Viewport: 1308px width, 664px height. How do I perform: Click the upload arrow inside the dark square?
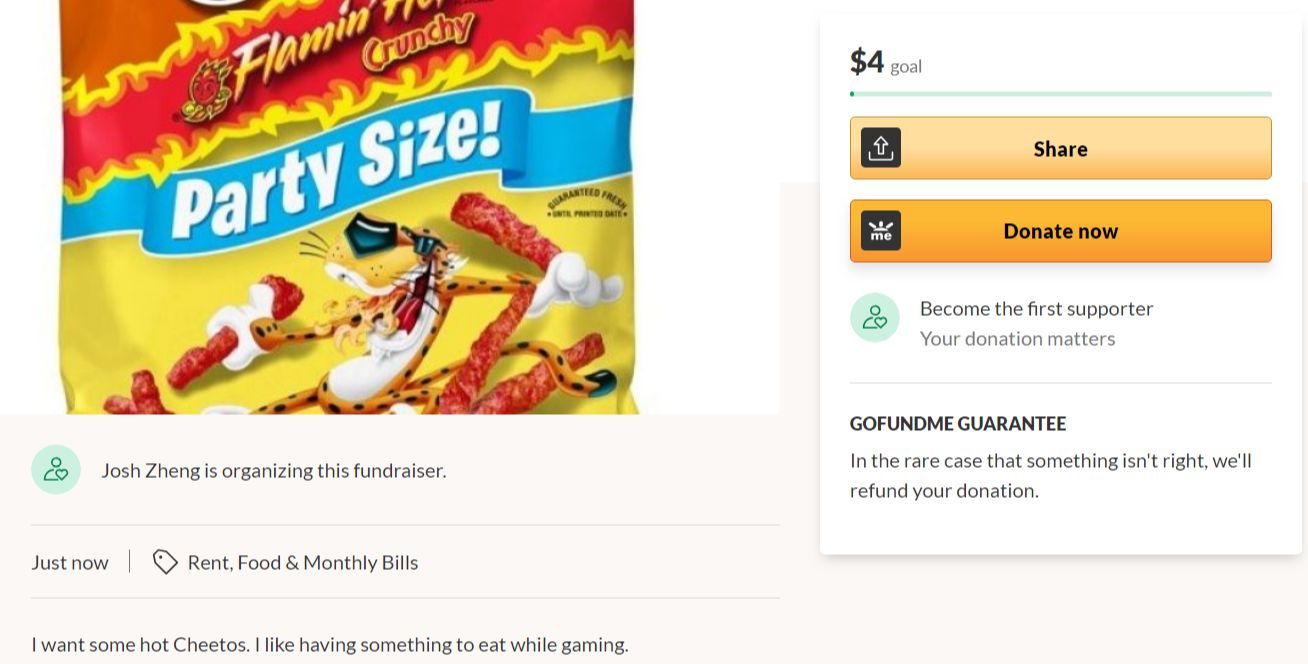pyautogui.click(x=881, y=146)
